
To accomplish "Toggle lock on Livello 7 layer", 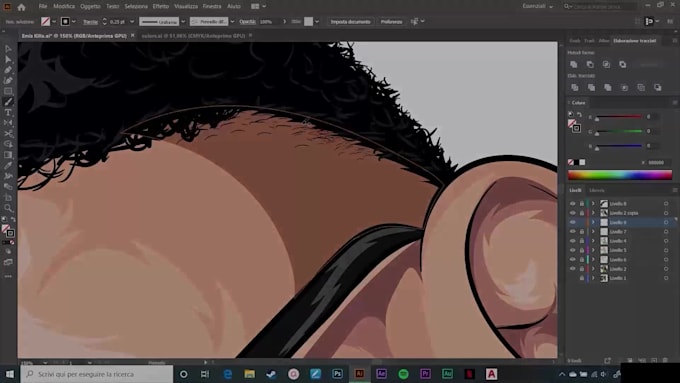I will click(582, 232).
